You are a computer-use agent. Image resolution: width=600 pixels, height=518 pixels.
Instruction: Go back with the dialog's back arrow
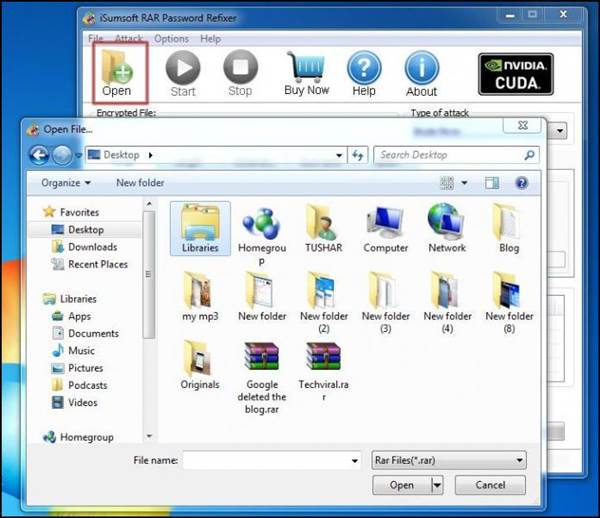[39, 155]
